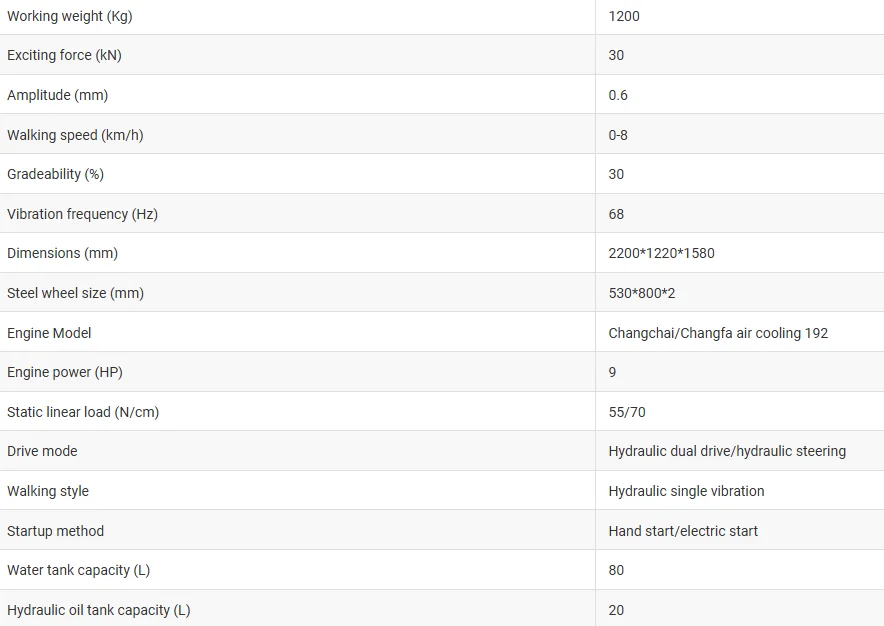Select the 0.6 amplitude value
884x626 pixels.
pyautogui.click(x=618, y=95)
